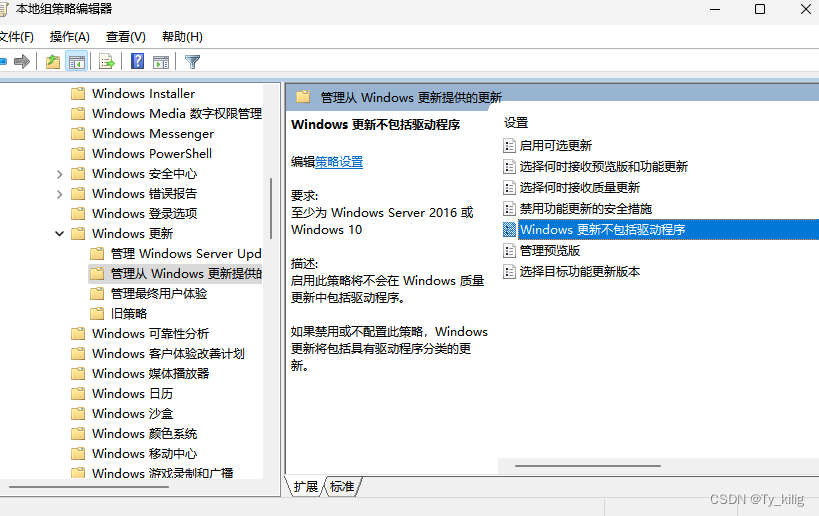Select Windows Installer folder in tree

143,93
